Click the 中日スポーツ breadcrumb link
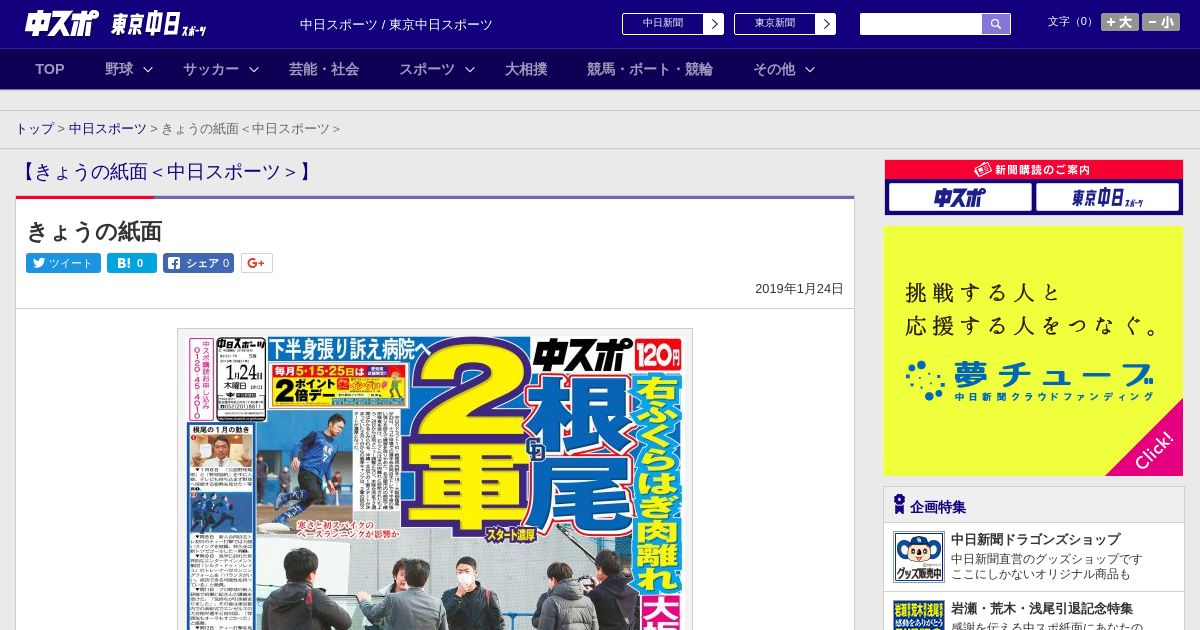1200x630 pixels. [108, 129]
